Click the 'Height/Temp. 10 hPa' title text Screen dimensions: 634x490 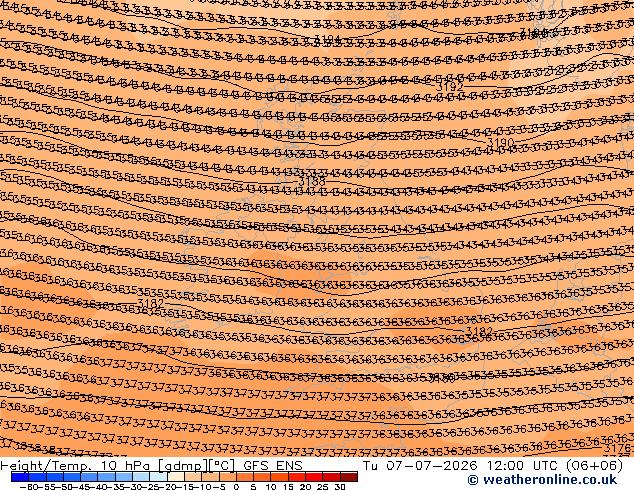tap(75, 466)
